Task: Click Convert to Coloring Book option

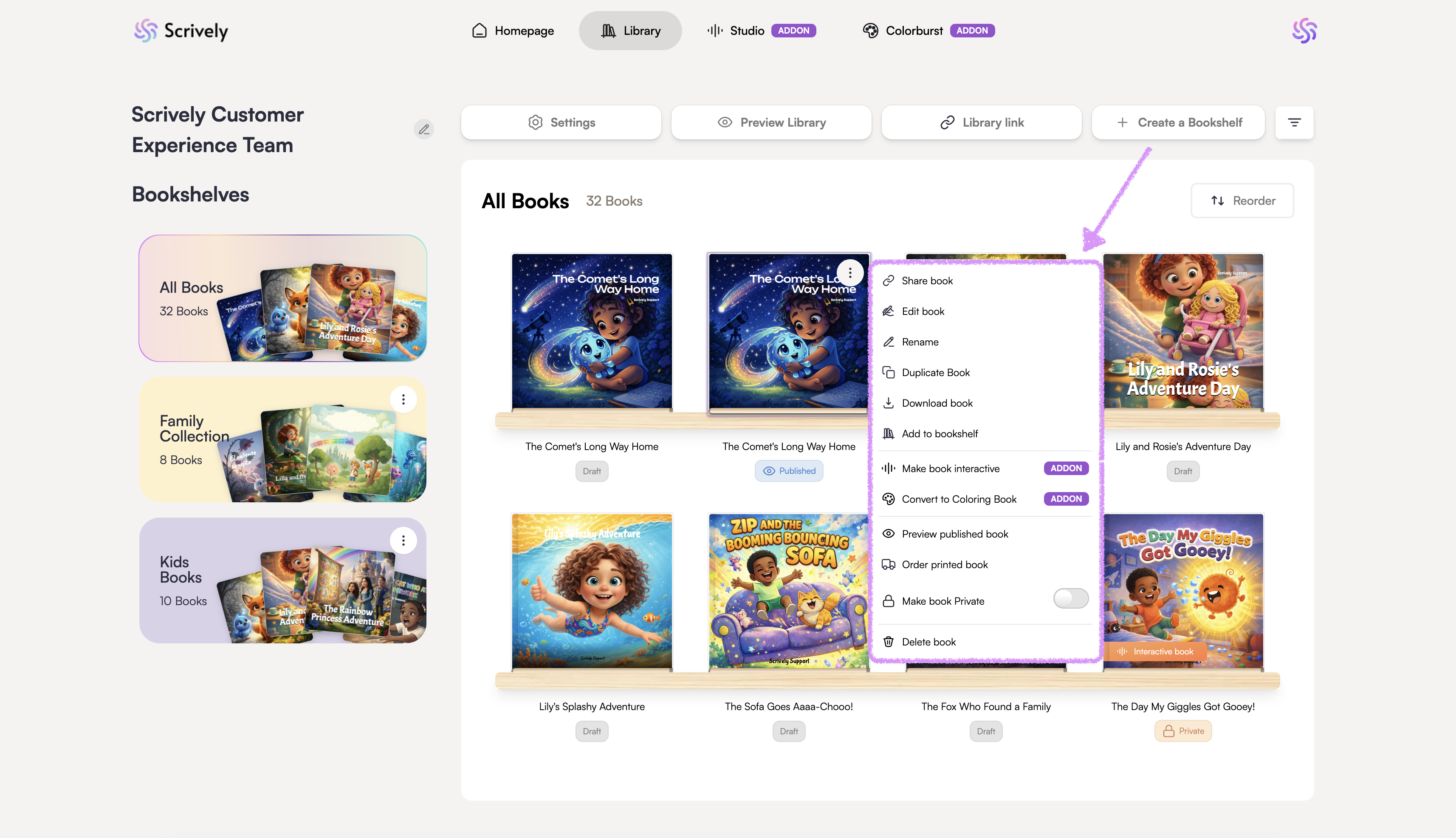Action: pyautogui.click(x=958, y=499)
